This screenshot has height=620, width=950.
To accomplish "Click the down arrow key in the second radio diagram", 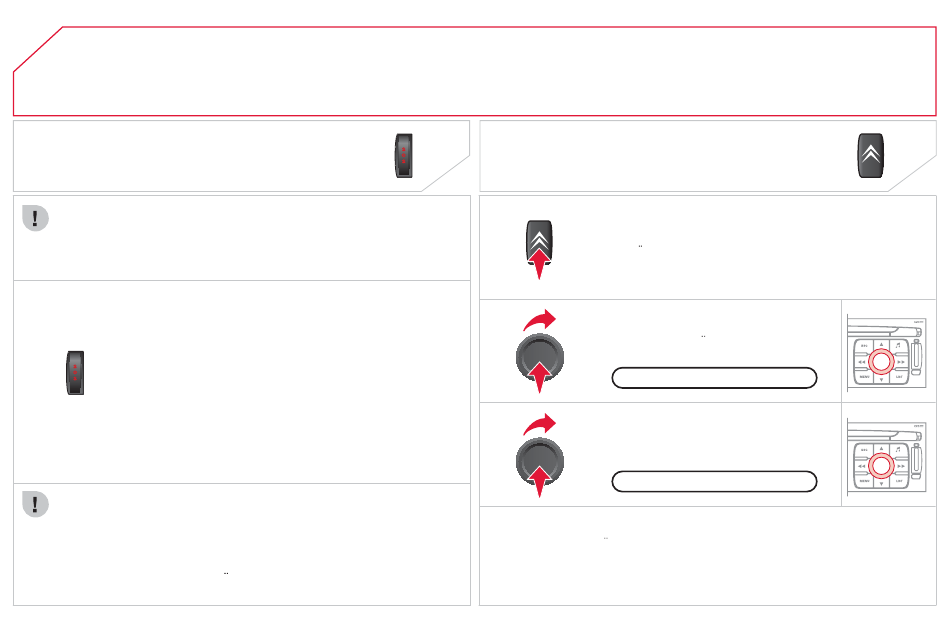I will coord(881,484).
